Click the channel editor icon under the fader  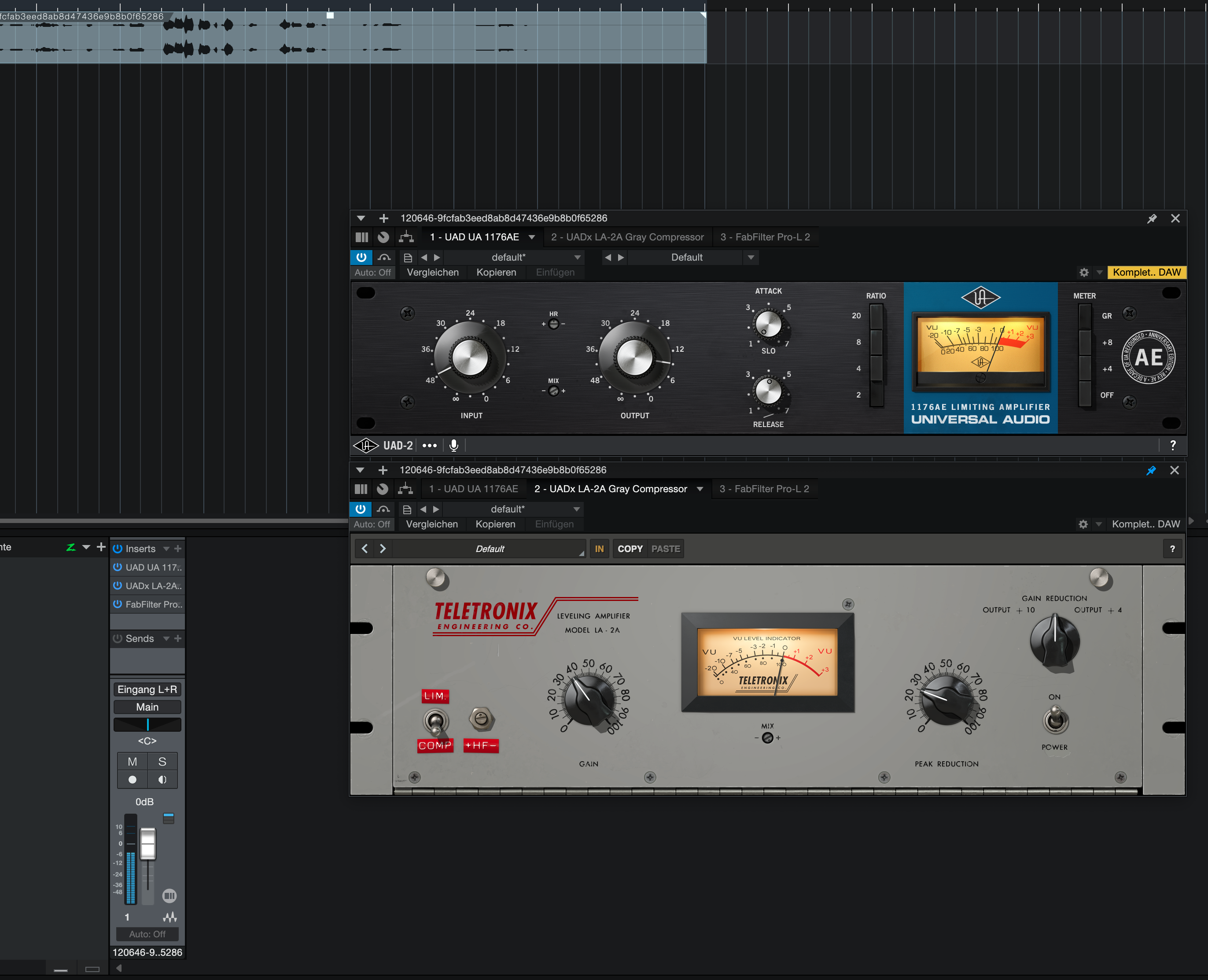(x=169, y=896)
